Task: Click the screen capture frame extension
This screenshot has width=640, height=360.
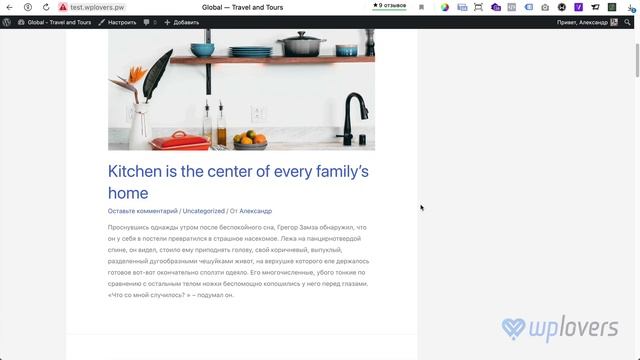Action: pyautogui.click(x=478, y=7)
